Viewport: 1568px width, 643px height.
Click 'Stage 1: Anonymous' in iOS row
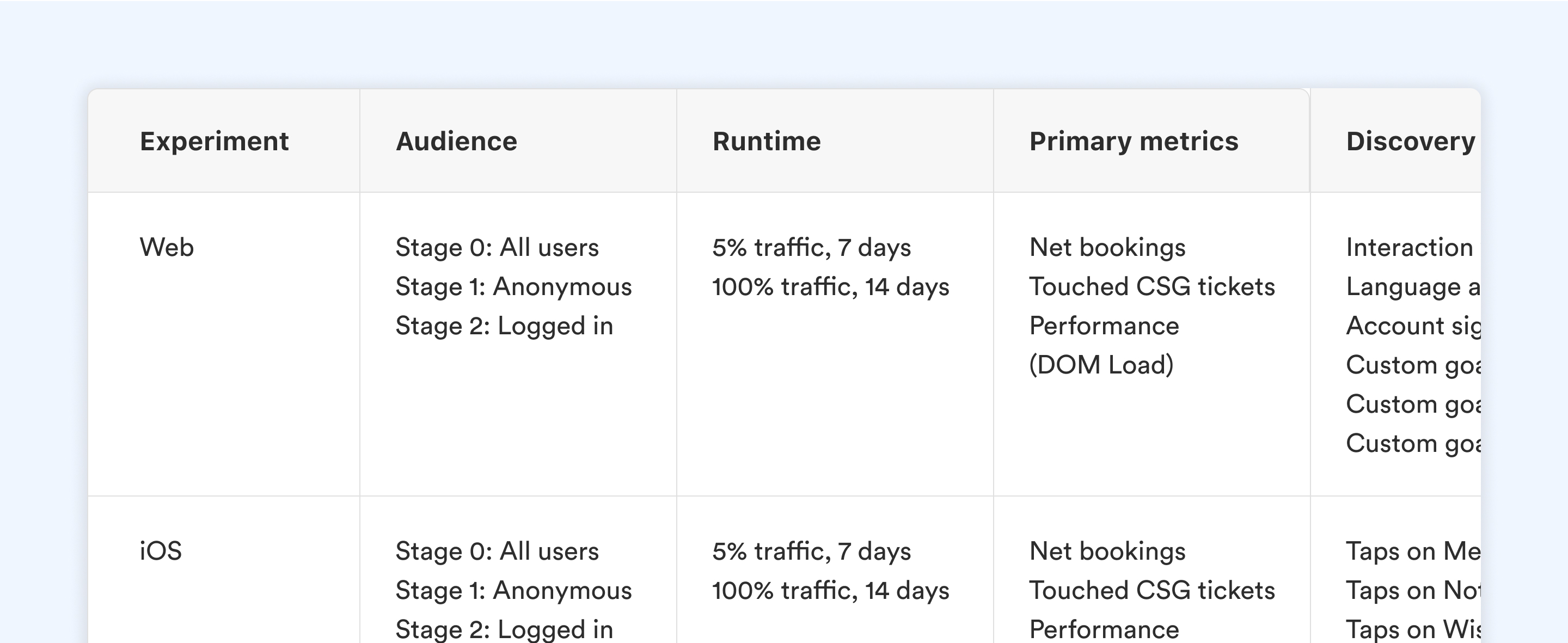(x=514, y=591)
